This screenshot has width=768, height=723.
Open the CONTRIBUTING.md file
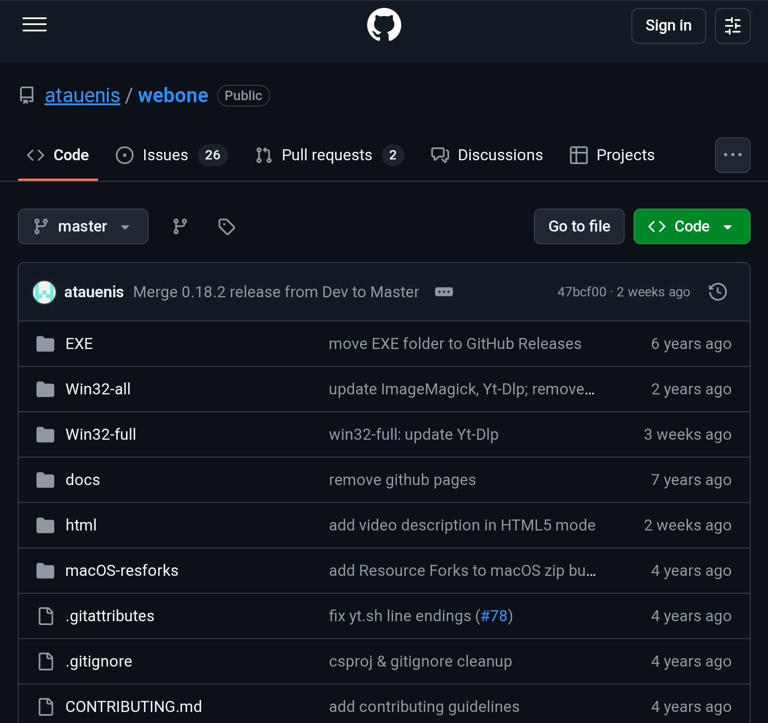pyautogui.click(x=133, y=707)
